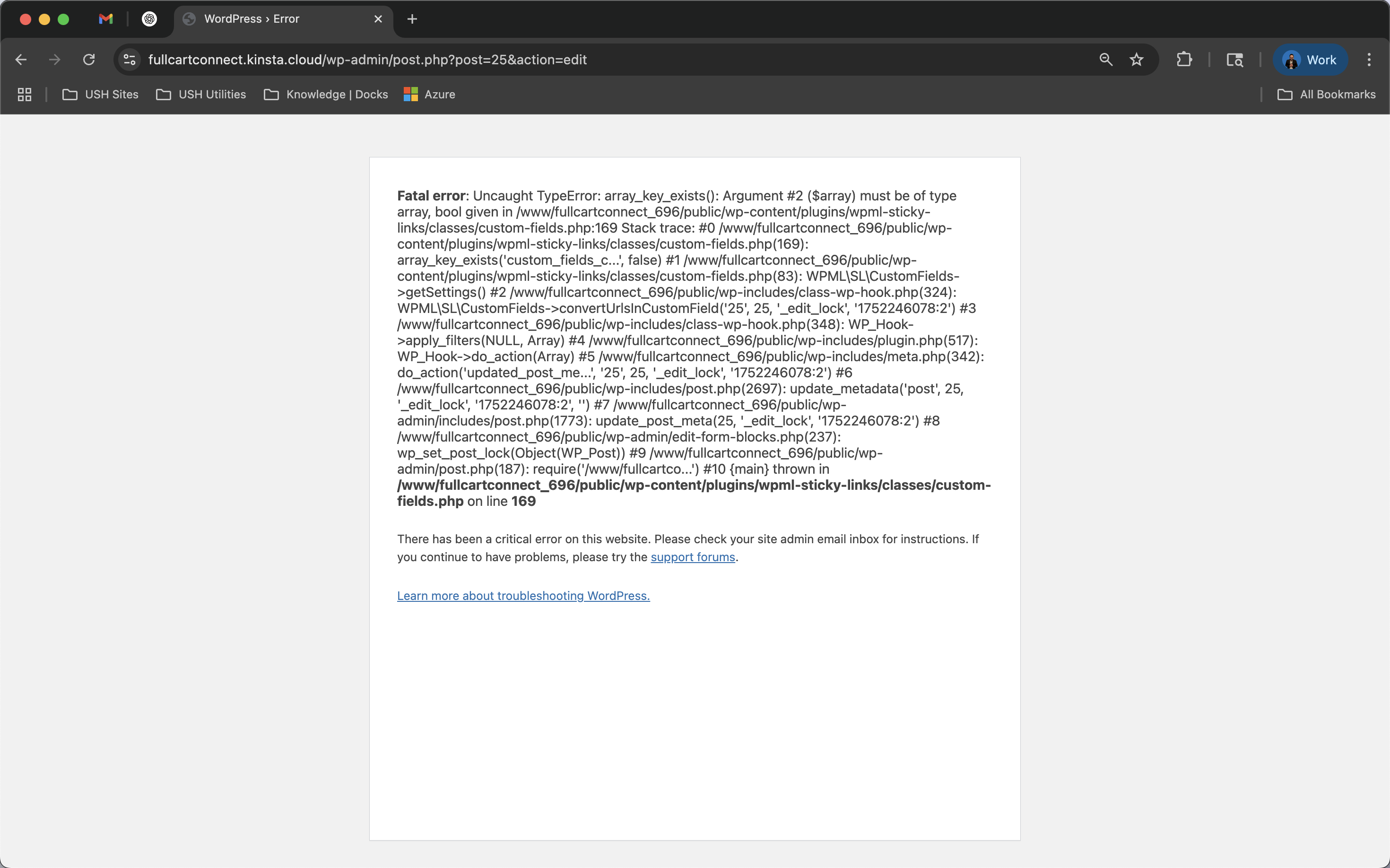
Task: Go back to previous page
Action: [x=21, y=60]
